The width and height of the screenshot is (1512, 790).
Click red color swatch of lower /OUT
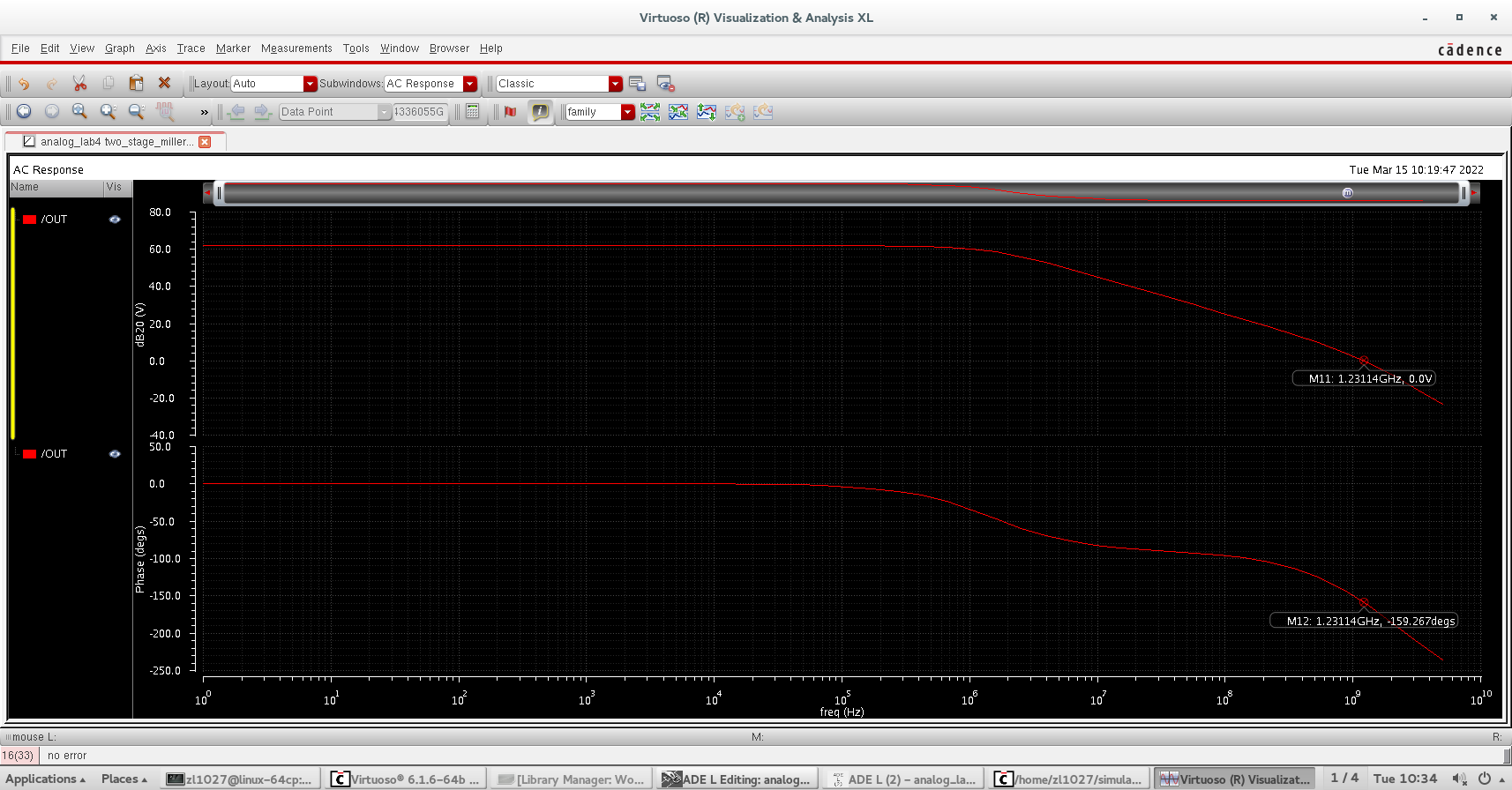click(x=30, y=454)
